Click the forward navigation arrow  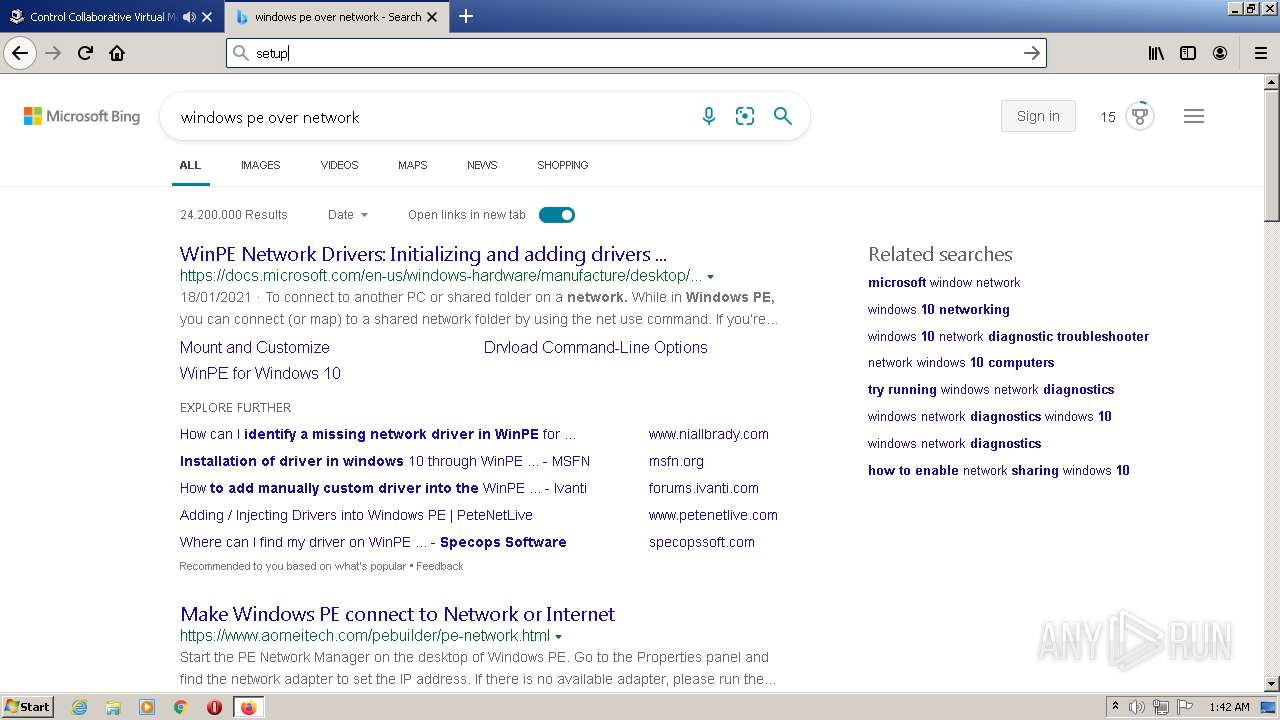pos(53,53)
